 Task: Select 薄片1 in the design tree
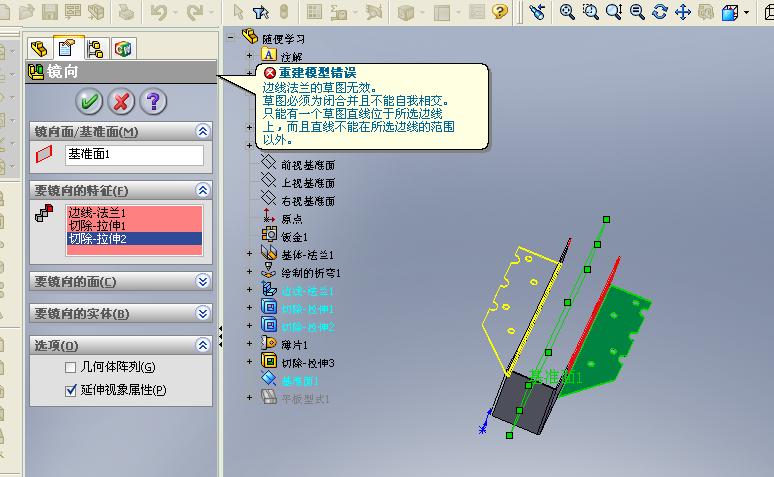pyautogui.click(x=295, y=345)
